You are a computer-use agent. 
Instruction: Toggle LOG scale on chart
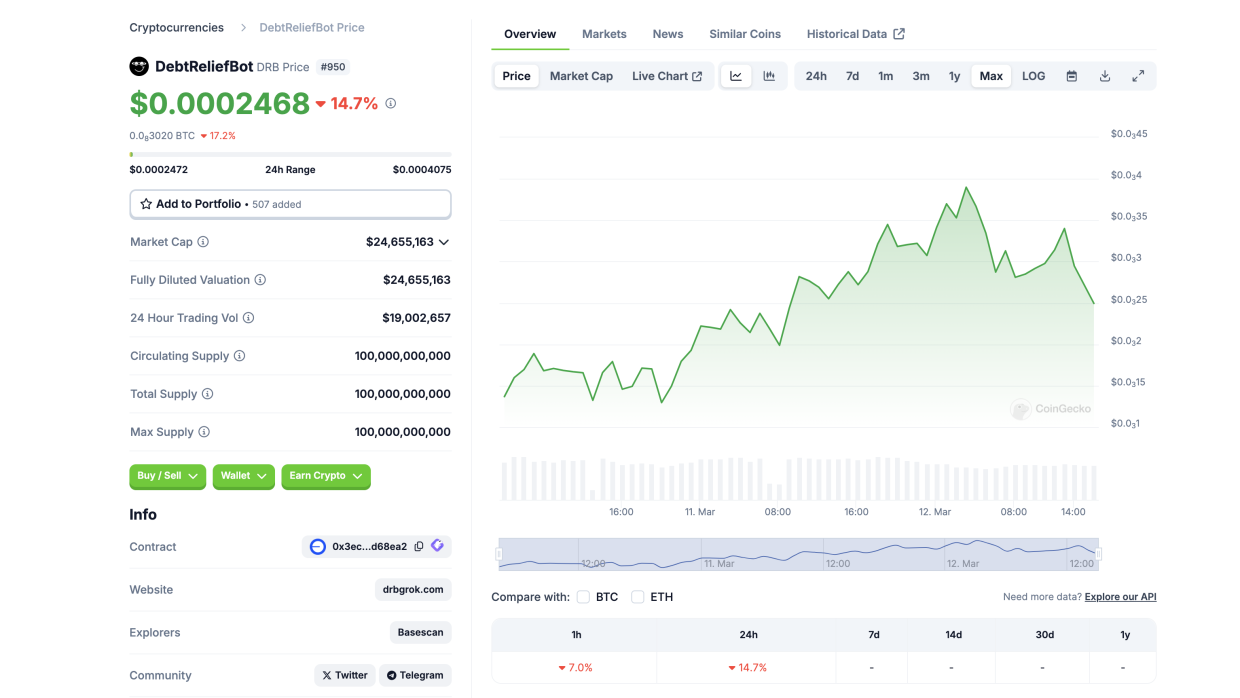(1033, 76)
